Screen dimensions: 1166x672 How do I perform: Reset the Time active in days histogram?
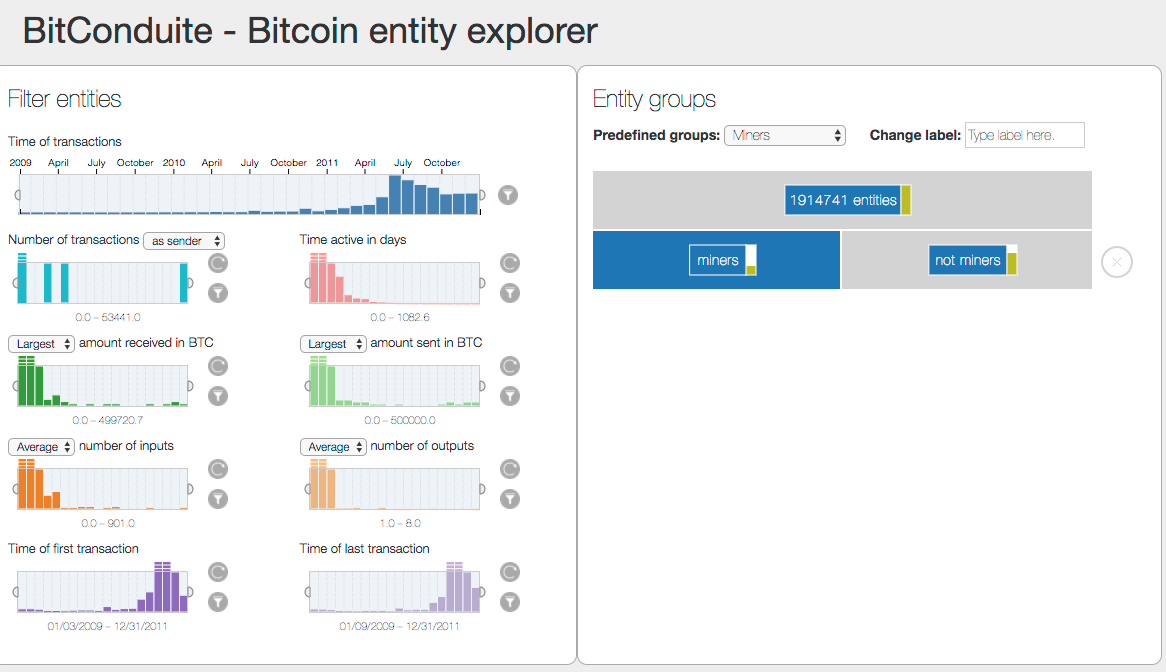click(x=510, y=263)
